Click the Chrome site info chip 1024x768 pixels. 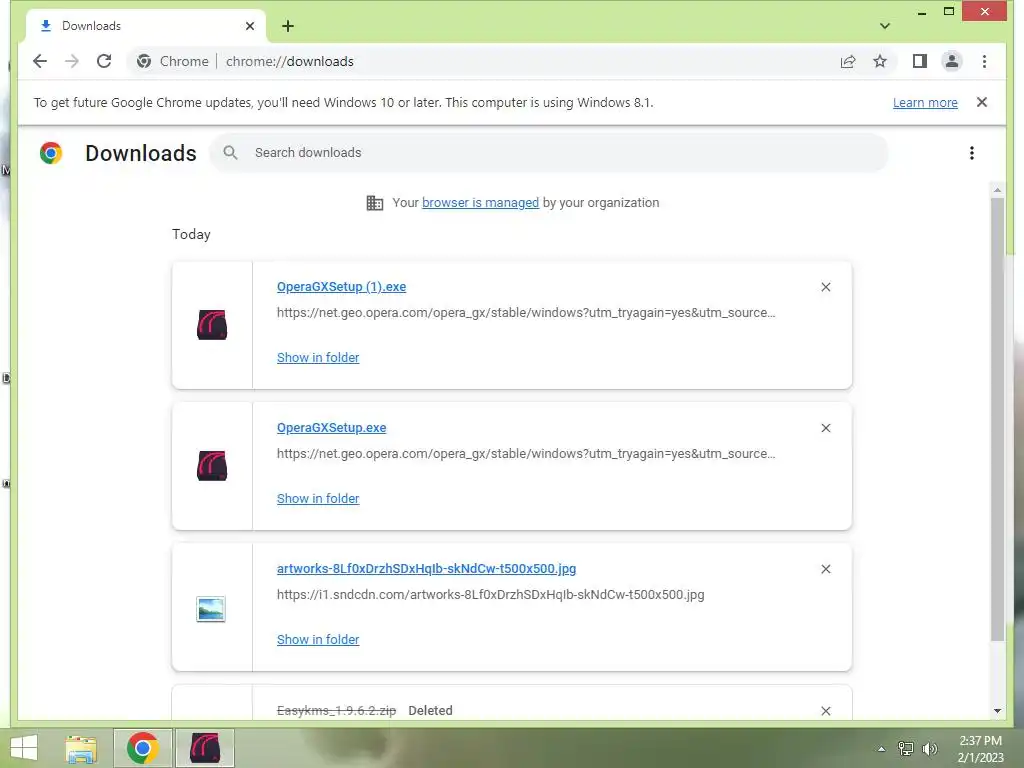(x=172, y=61)
